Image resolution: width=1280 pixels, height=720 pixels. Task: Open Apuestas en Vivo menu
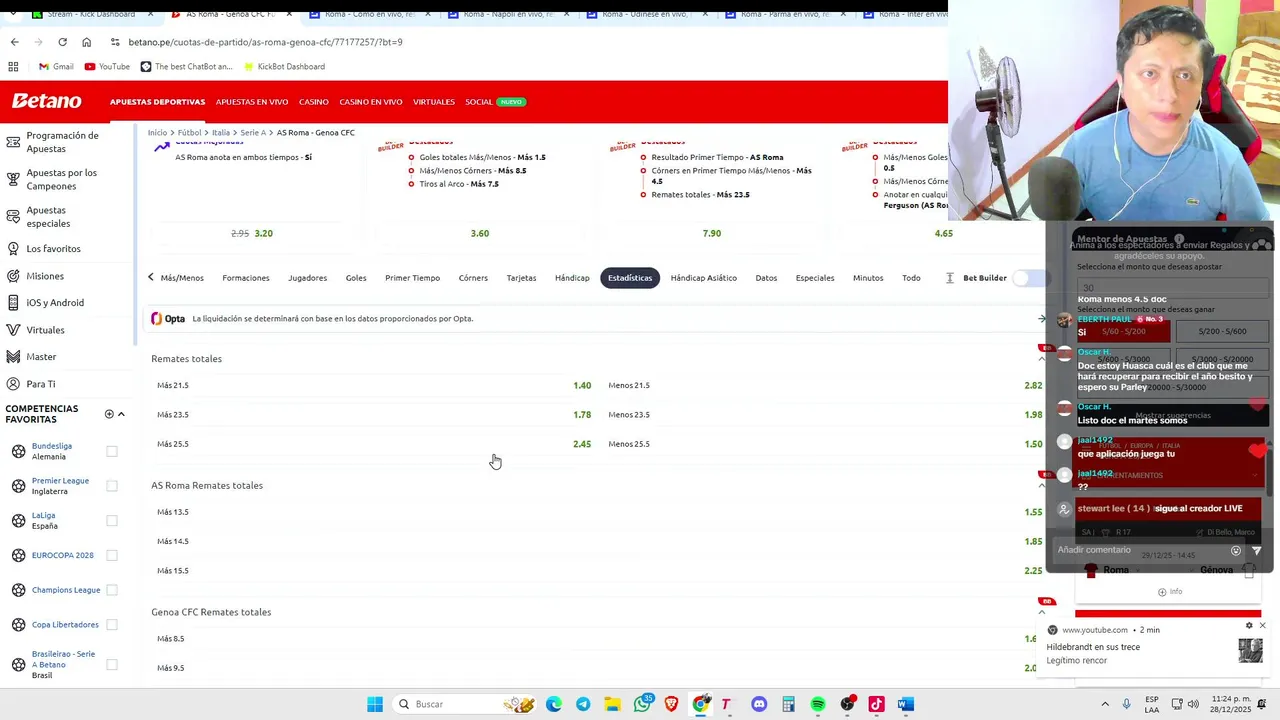(x=252, y=102)
